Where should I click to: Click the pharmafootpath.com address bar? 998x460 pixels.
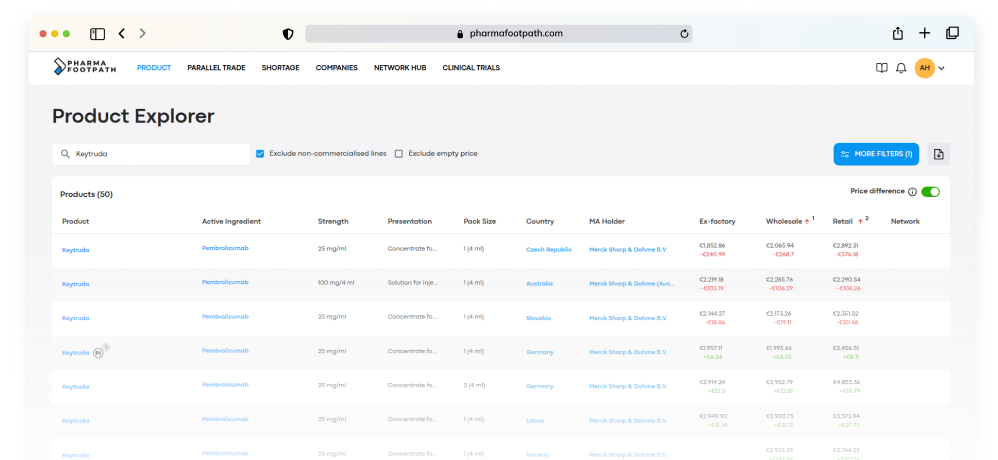[498, 34]
